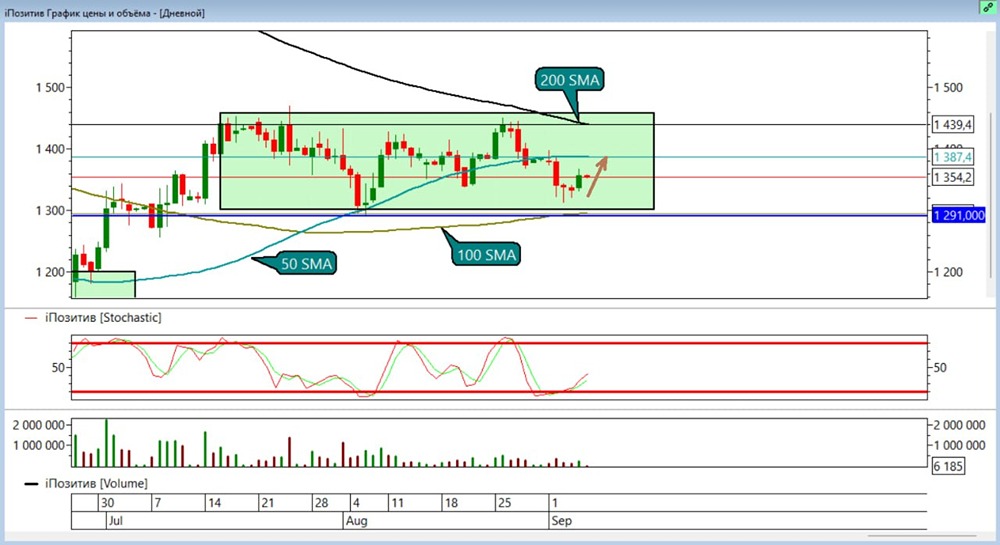
Task: Click the 6 185 volume value tag
Action: (948, 466)
